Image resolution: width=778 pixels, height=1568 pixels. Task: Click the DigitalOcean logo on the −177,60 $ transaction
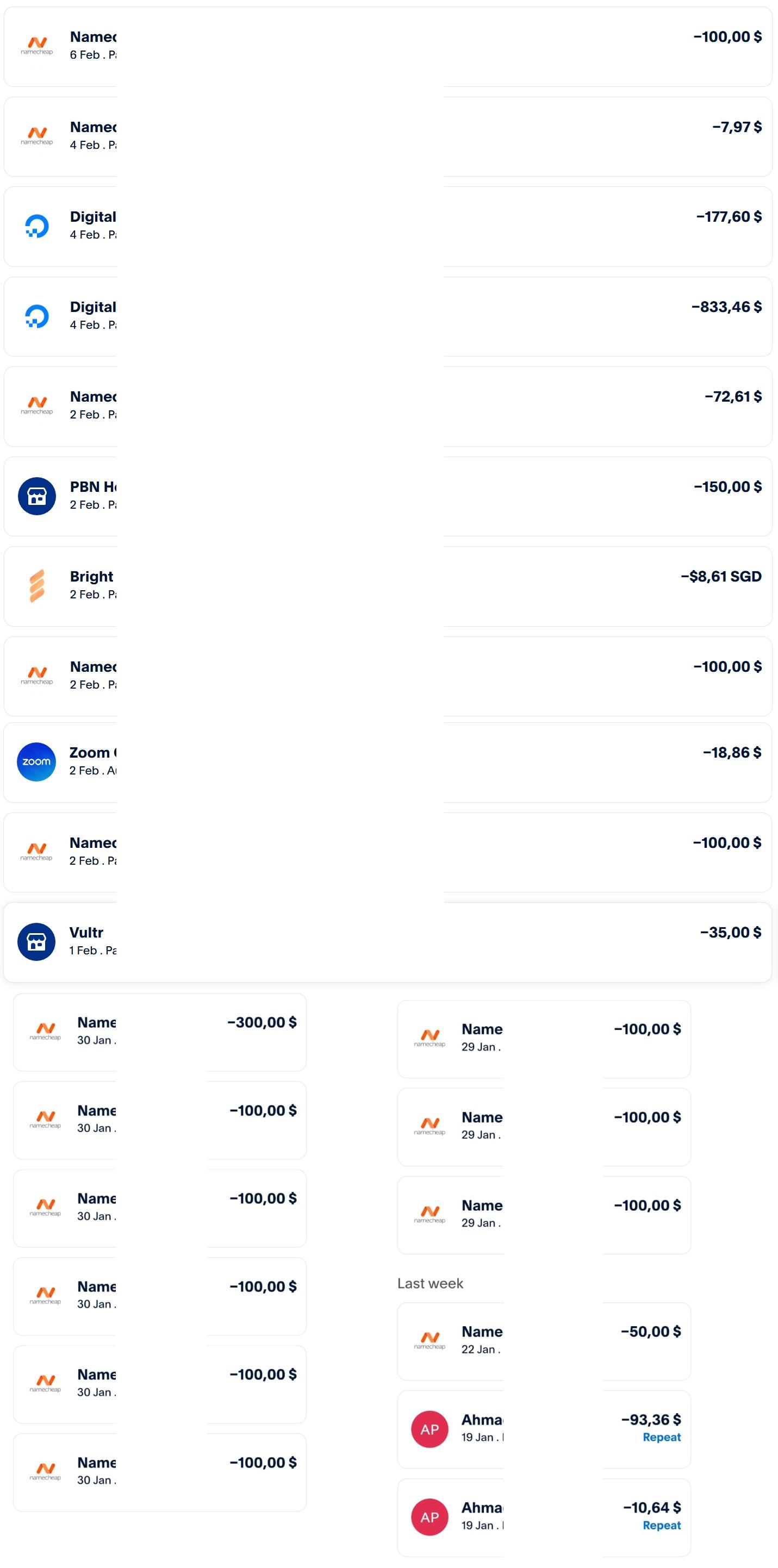37,226
